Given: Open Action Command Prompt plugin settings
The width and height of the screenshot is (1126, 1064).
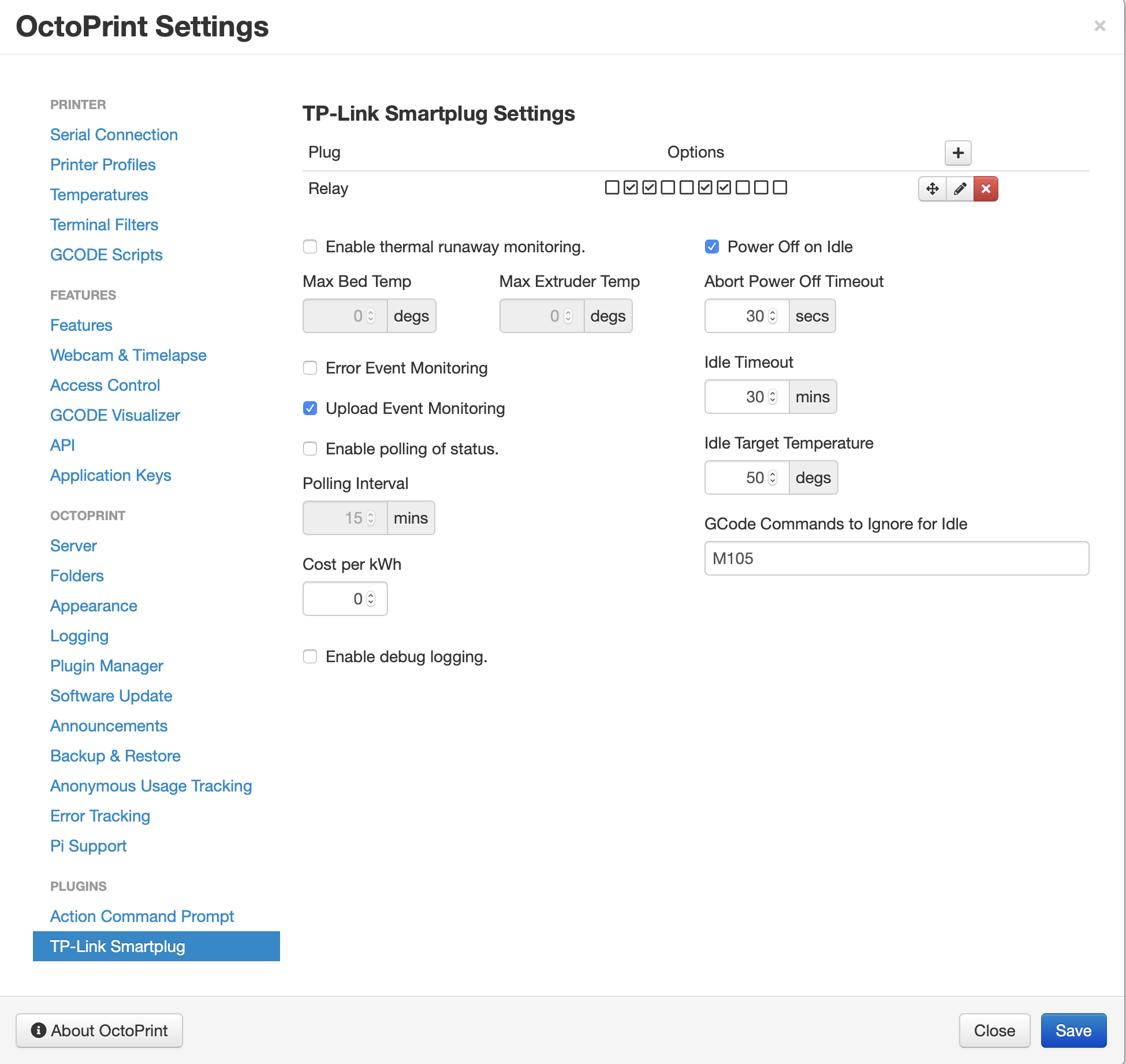Looking at the screenshot, I should tap(142, 917).
